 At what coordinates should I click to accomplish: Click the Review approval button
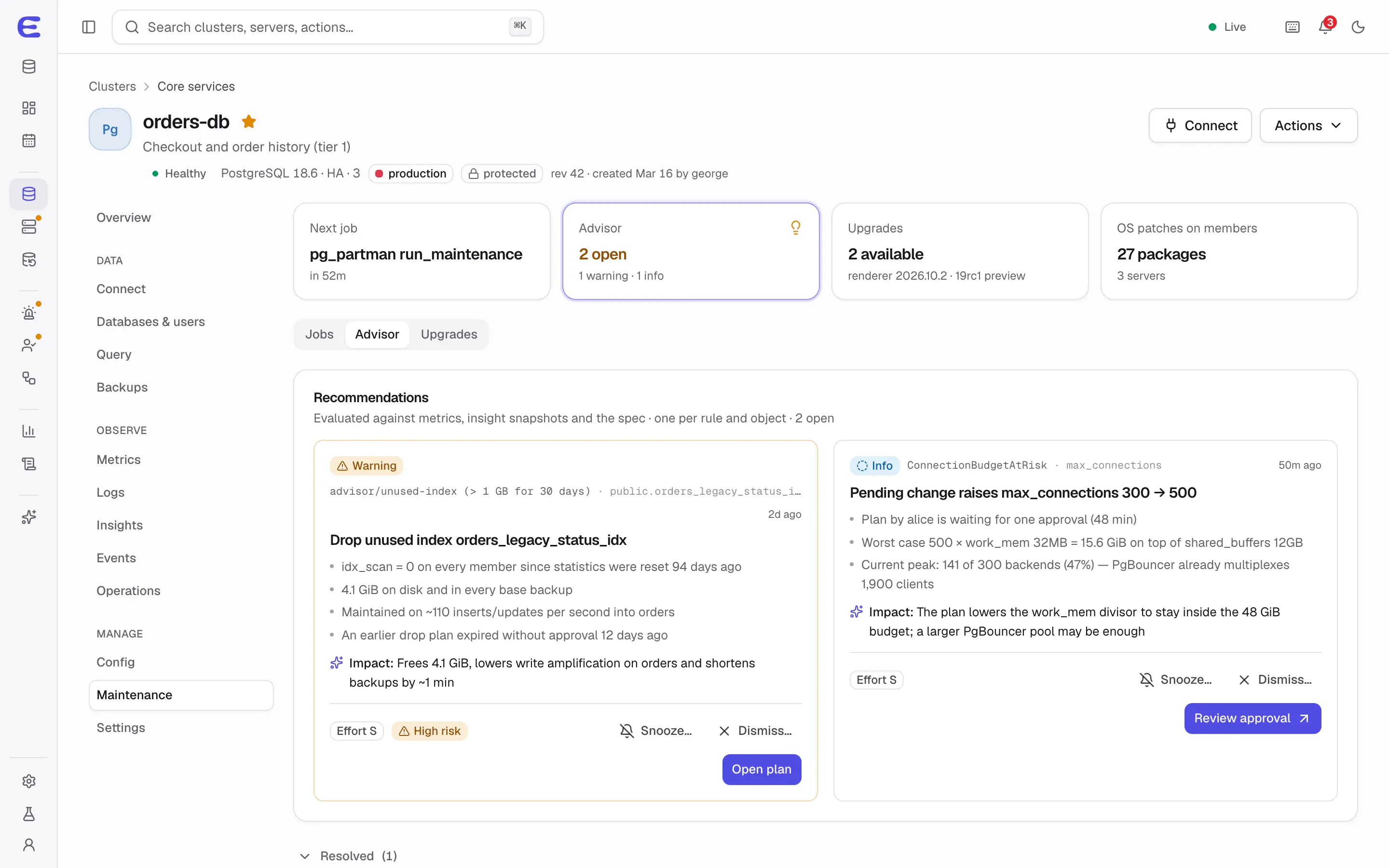1253,718
